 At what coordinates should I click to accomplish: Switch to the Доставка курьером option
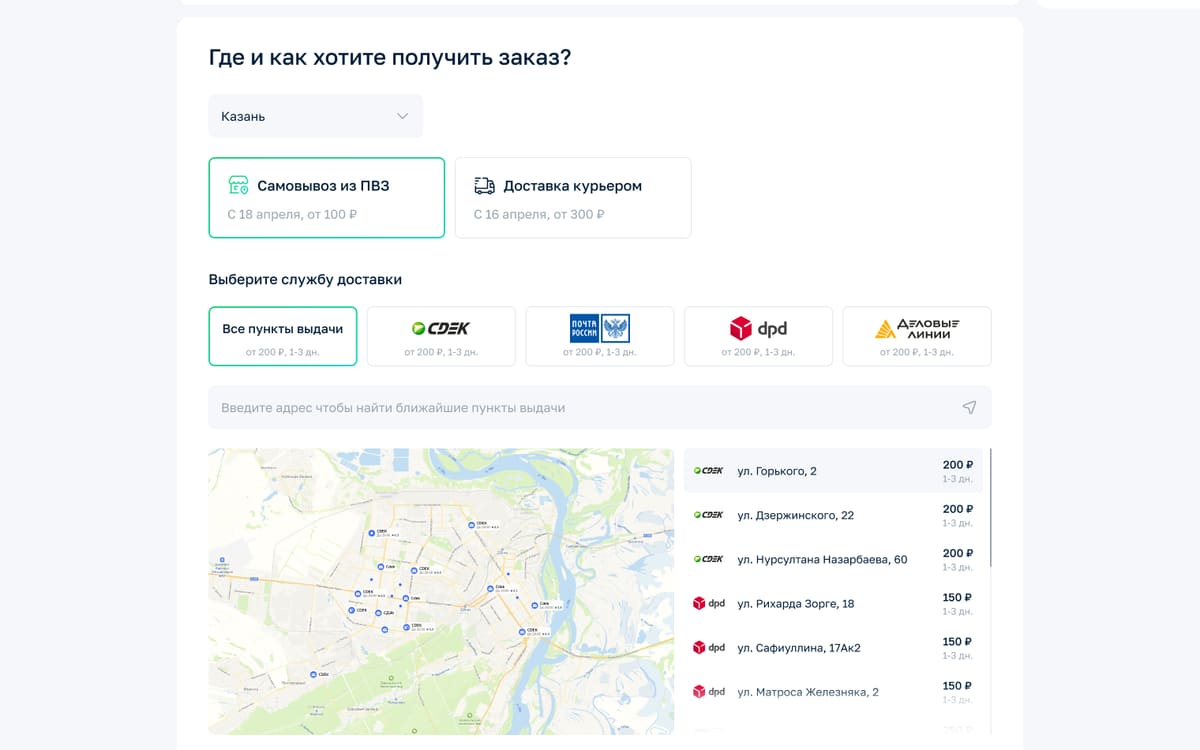tap(573, 198)
